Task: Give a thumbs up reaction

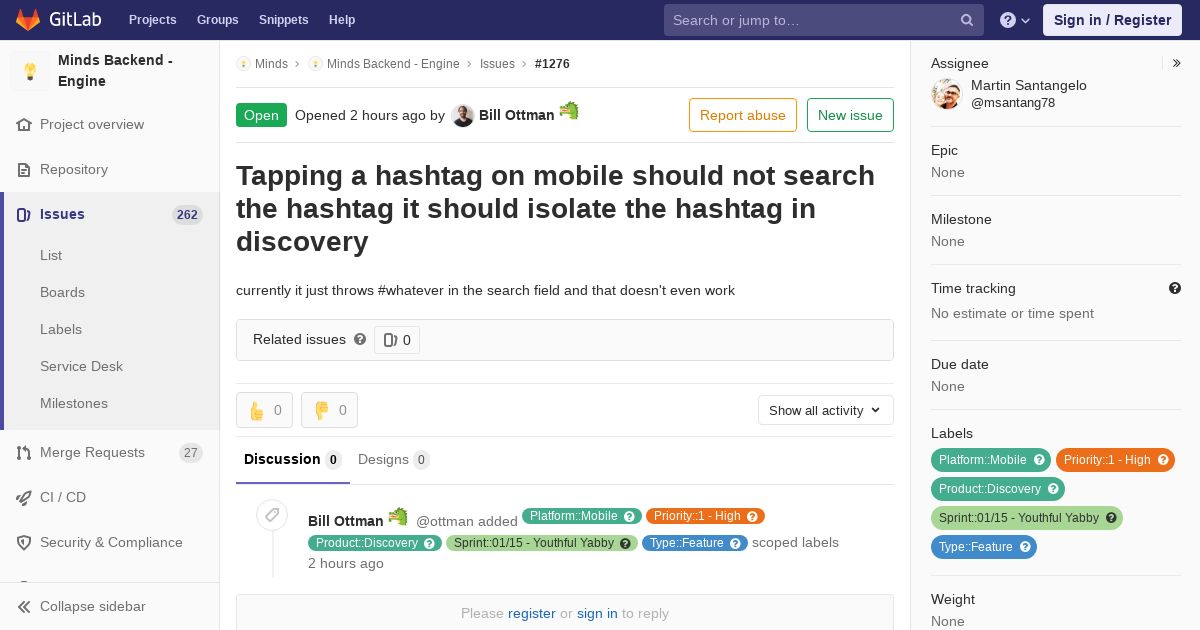Action: (264, 410)
